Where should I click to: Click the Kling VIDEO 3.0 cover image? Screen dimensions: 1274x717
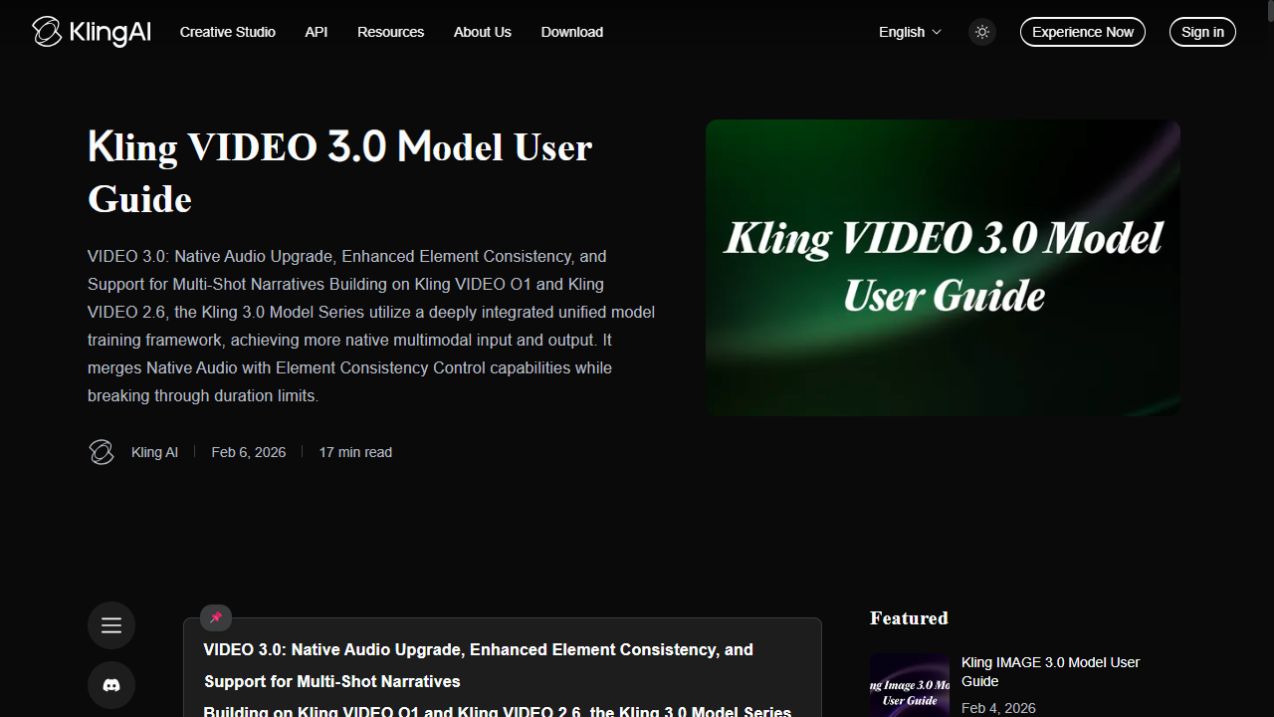click(x=943, y=267)
